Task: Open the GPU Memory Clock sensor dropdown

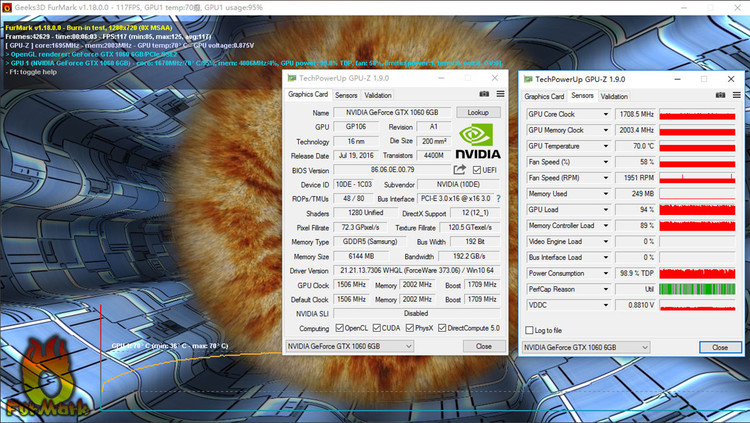Action: point(606,130)
